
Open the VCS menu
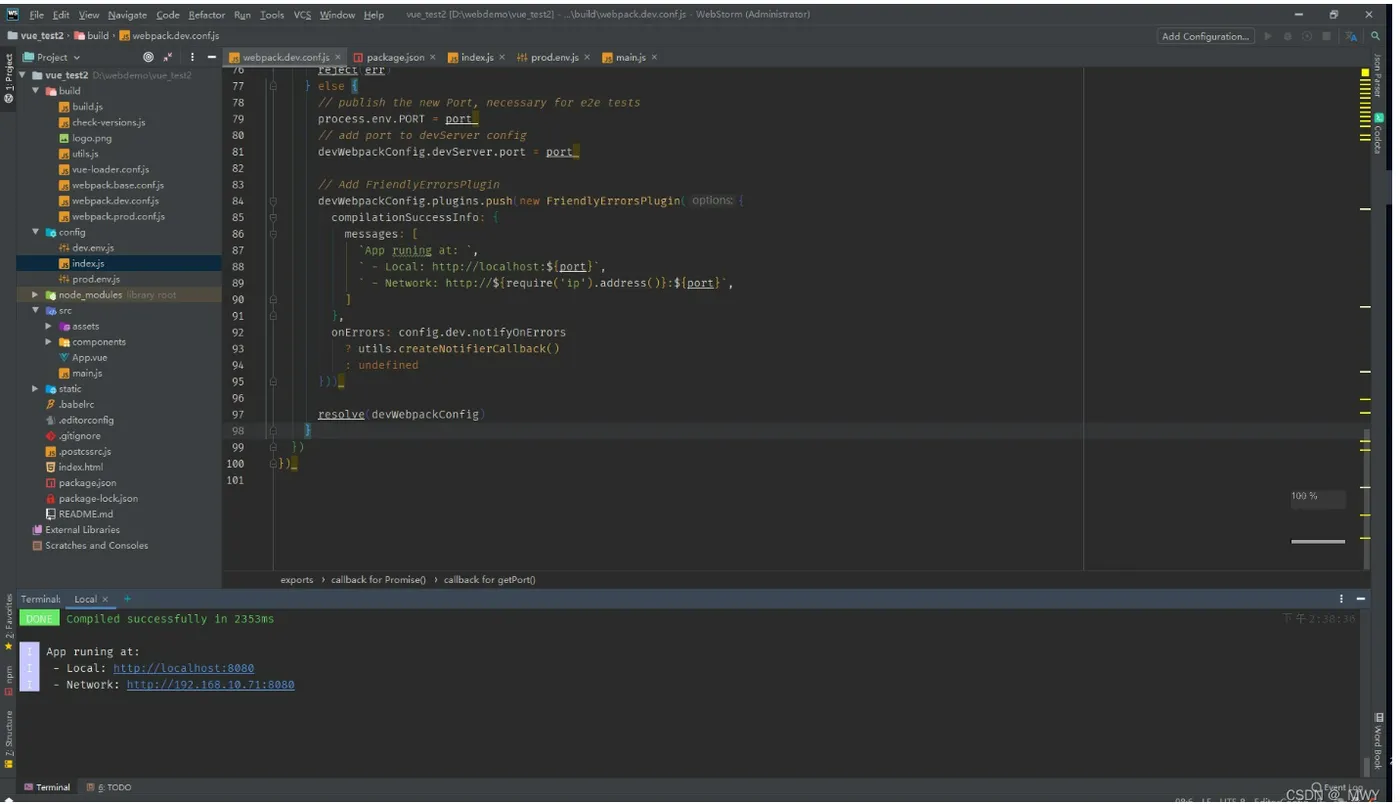(x=302, y=15)
